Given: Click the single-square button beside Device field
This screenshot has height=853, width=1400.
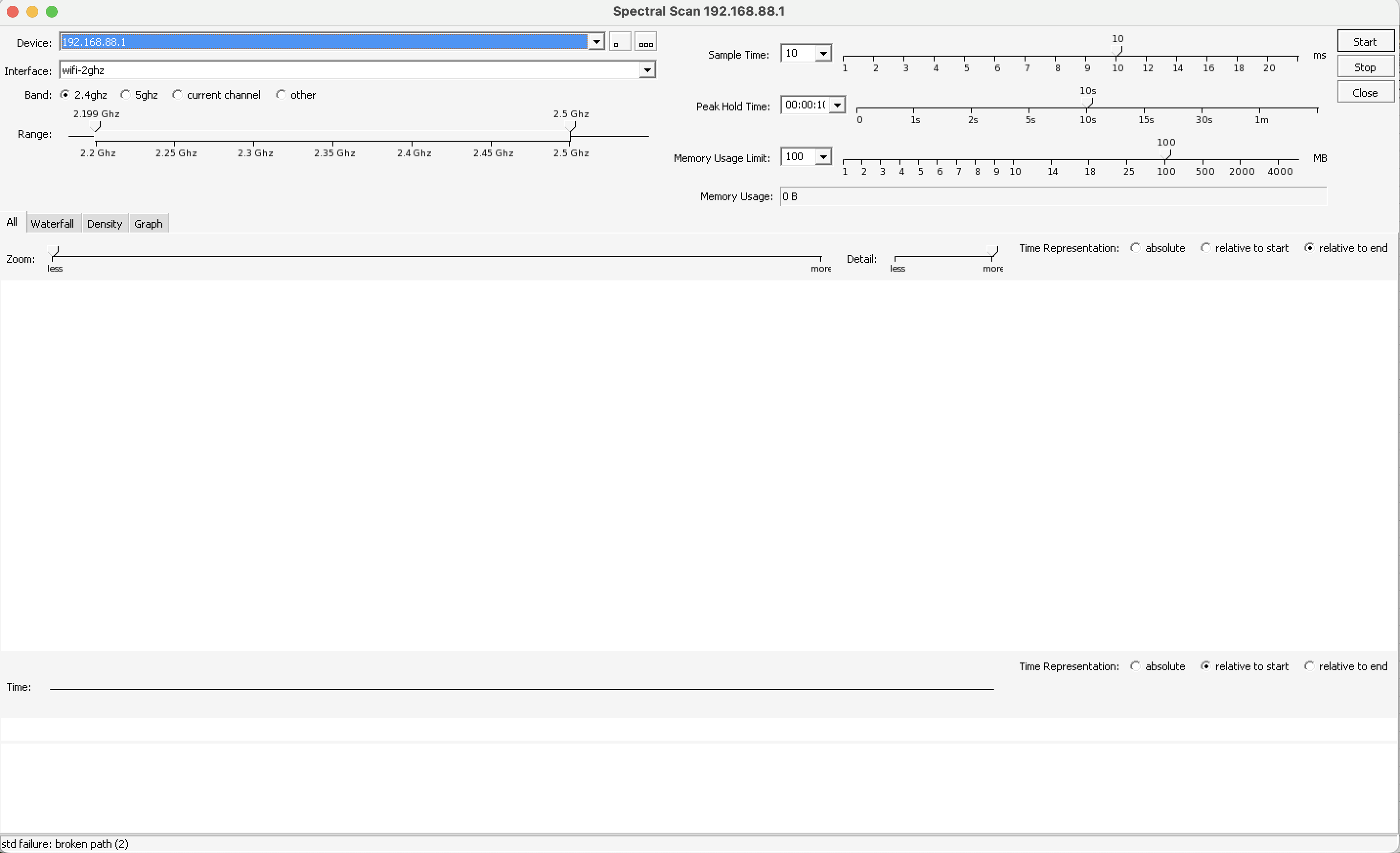Looking at the screenshot, I should [619, 42].
